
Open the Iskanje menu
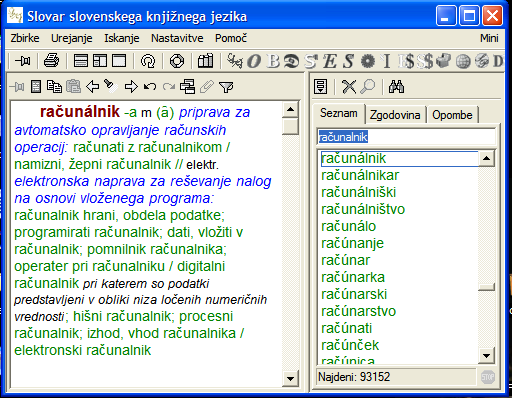pyautogui.click(x=122, y=38)
